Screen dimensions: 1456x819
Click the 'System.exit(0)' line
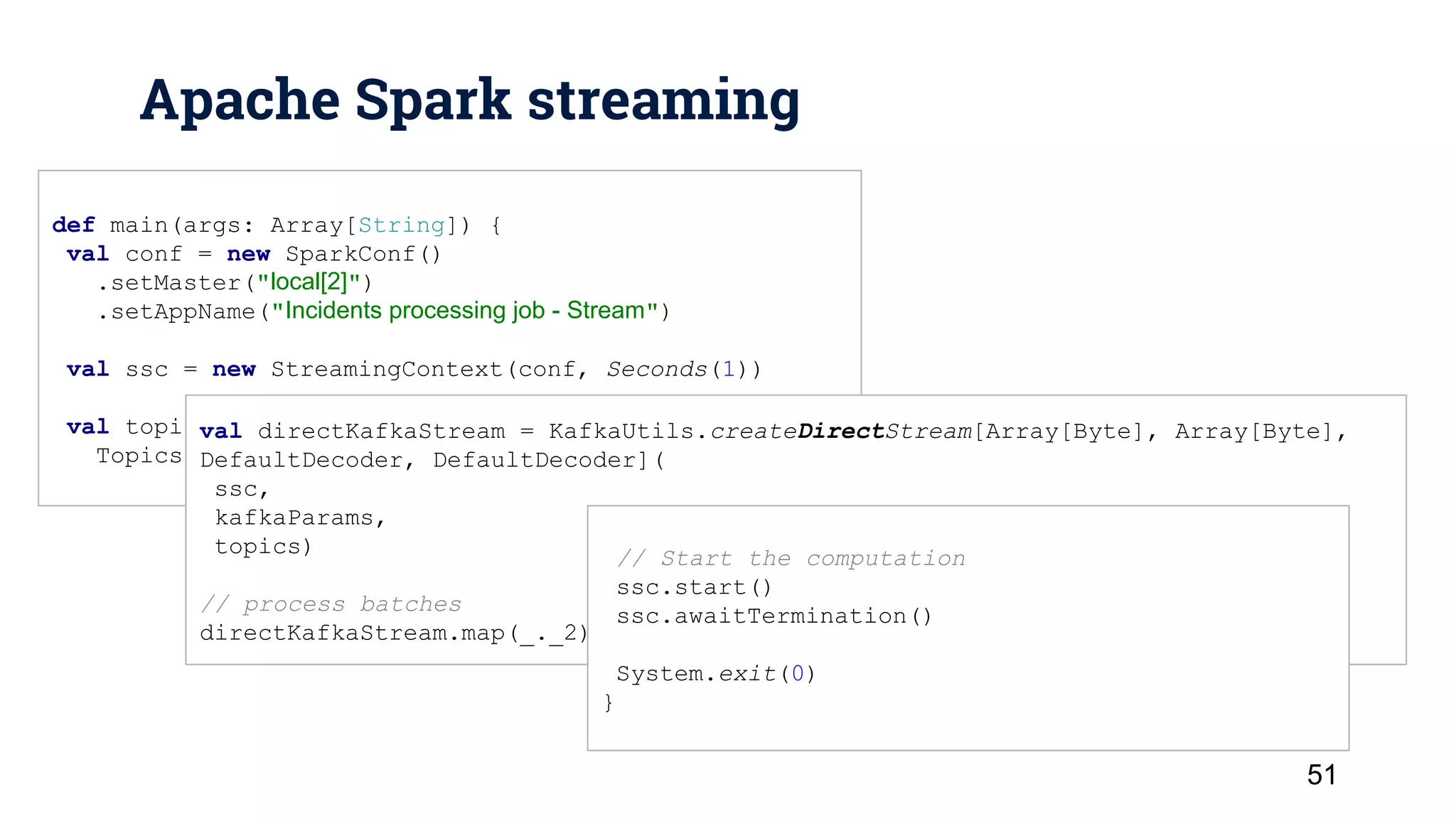tap(715, 674)
